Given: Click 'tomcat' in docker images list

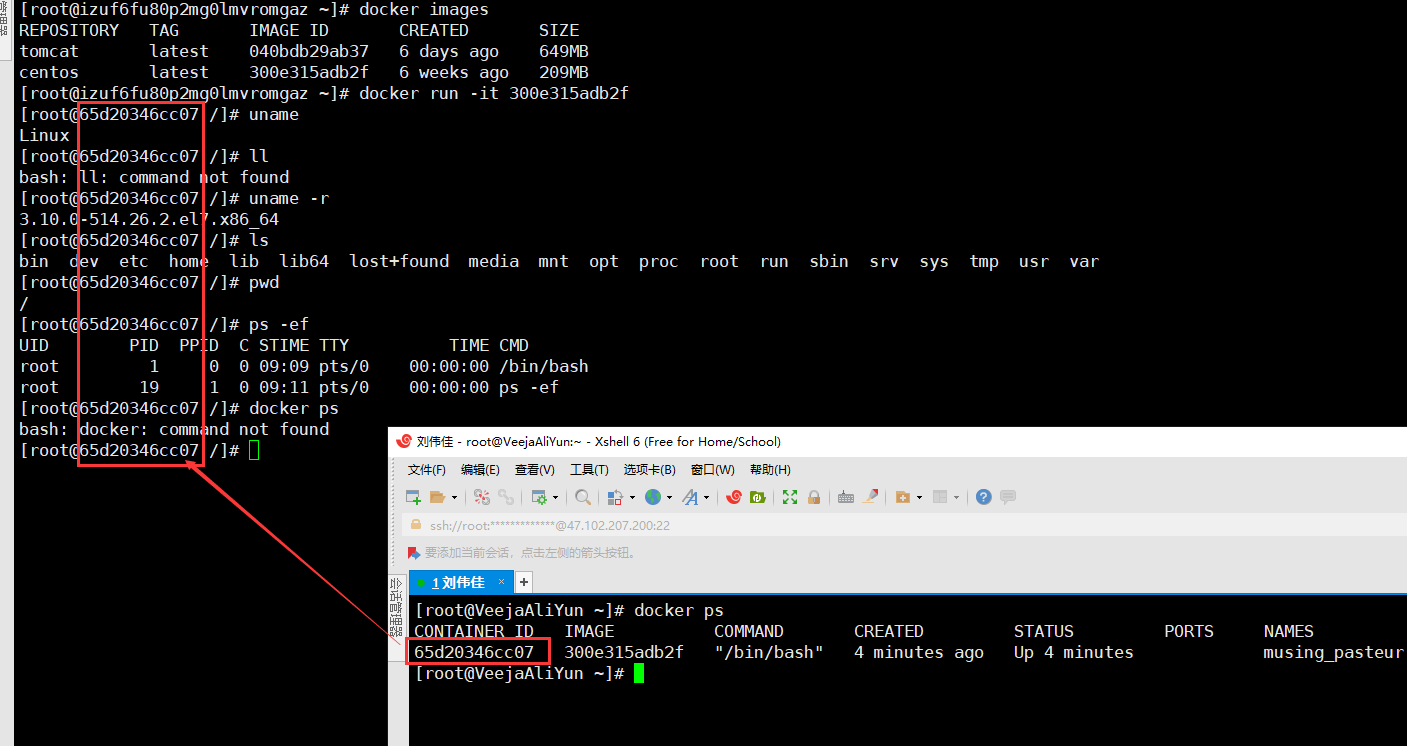Looking at the screenshot, I should tap(49, 51).
